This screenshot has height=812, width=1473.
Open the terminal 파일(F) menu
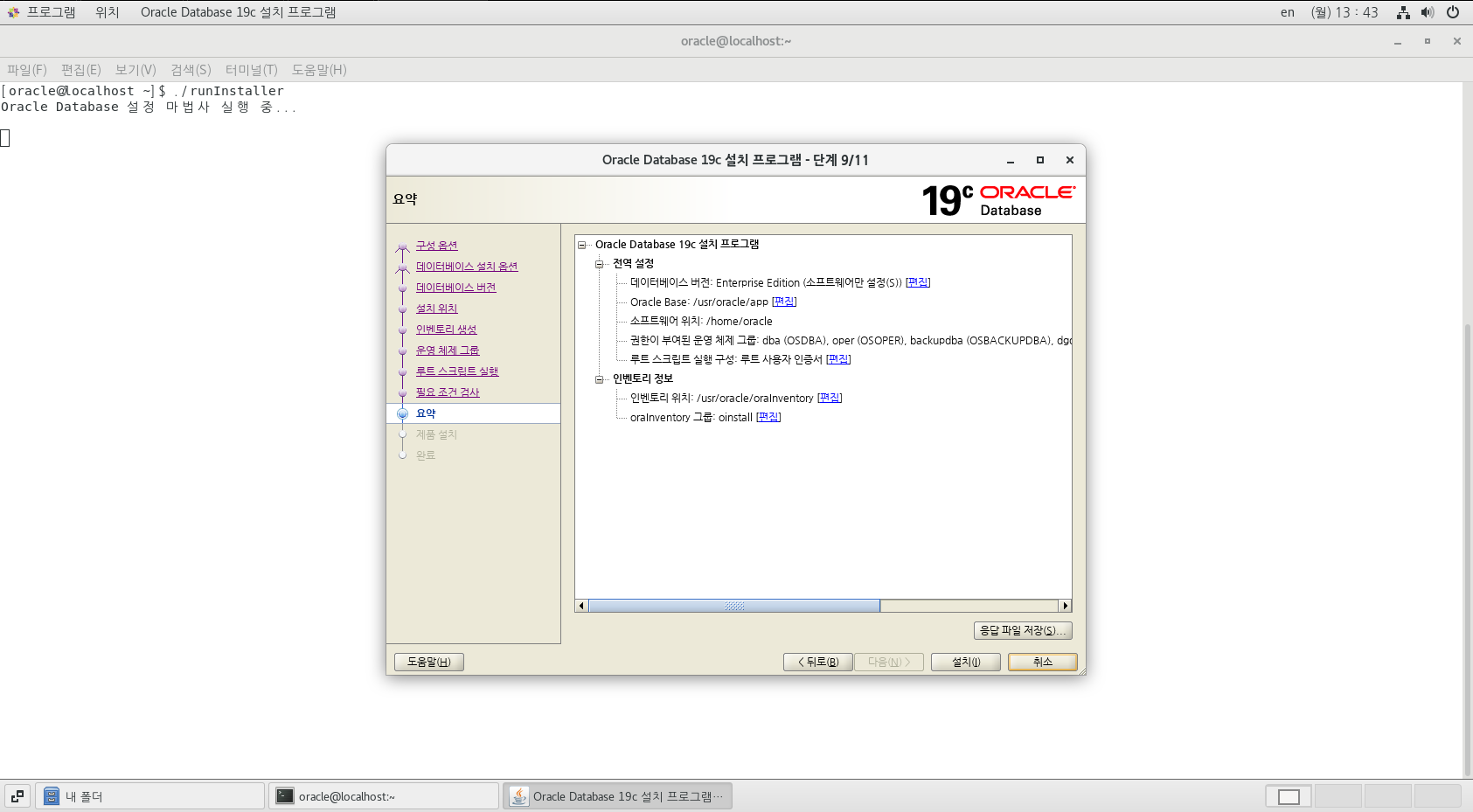coord(27,70)
